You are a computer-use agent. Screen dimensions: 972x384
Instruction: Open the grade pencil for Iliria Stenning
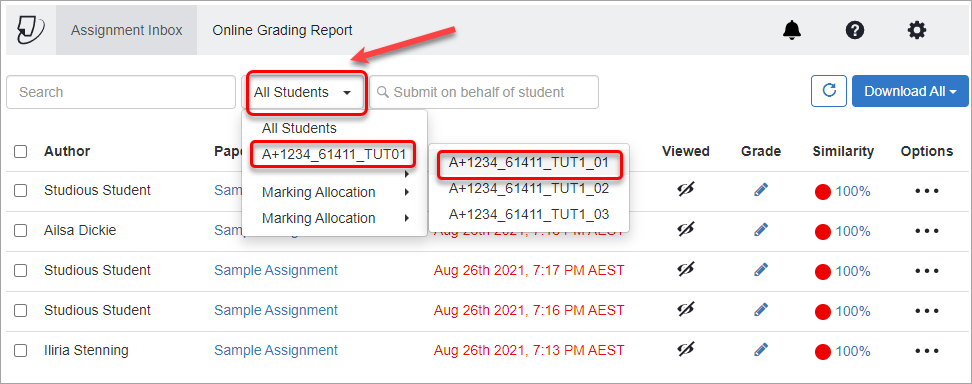click(x=761, y=350)
